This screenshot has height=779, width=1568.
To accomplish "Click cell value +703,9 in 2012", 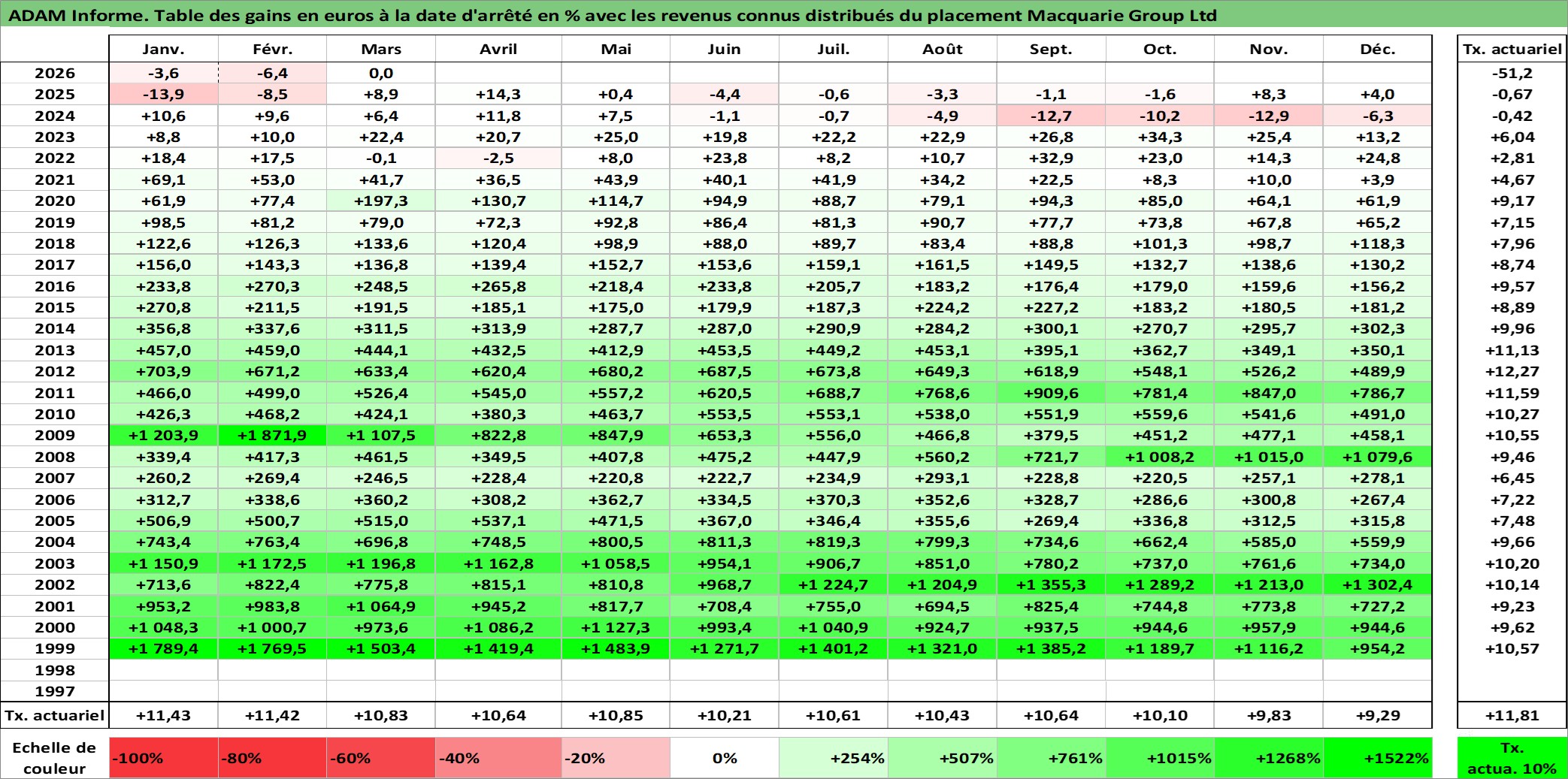I will coord(164,371).
